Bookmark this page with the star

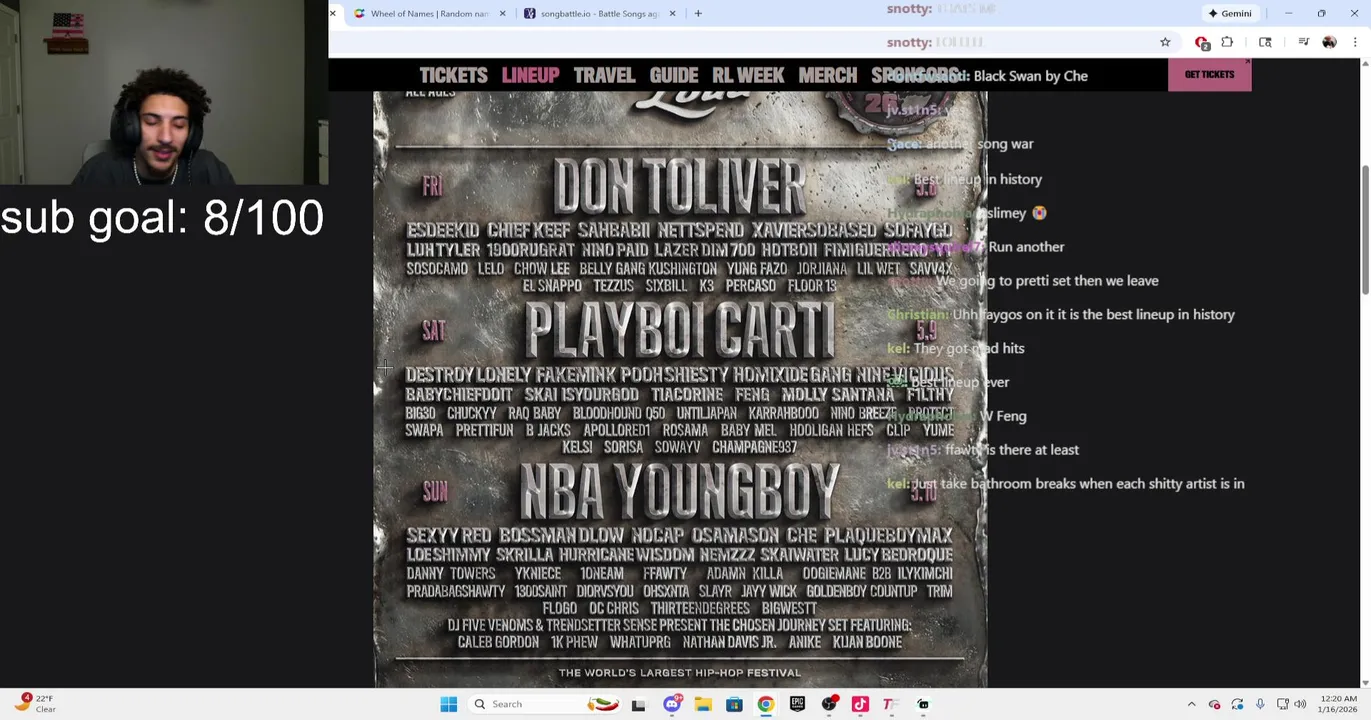(x=1165, y=42)
